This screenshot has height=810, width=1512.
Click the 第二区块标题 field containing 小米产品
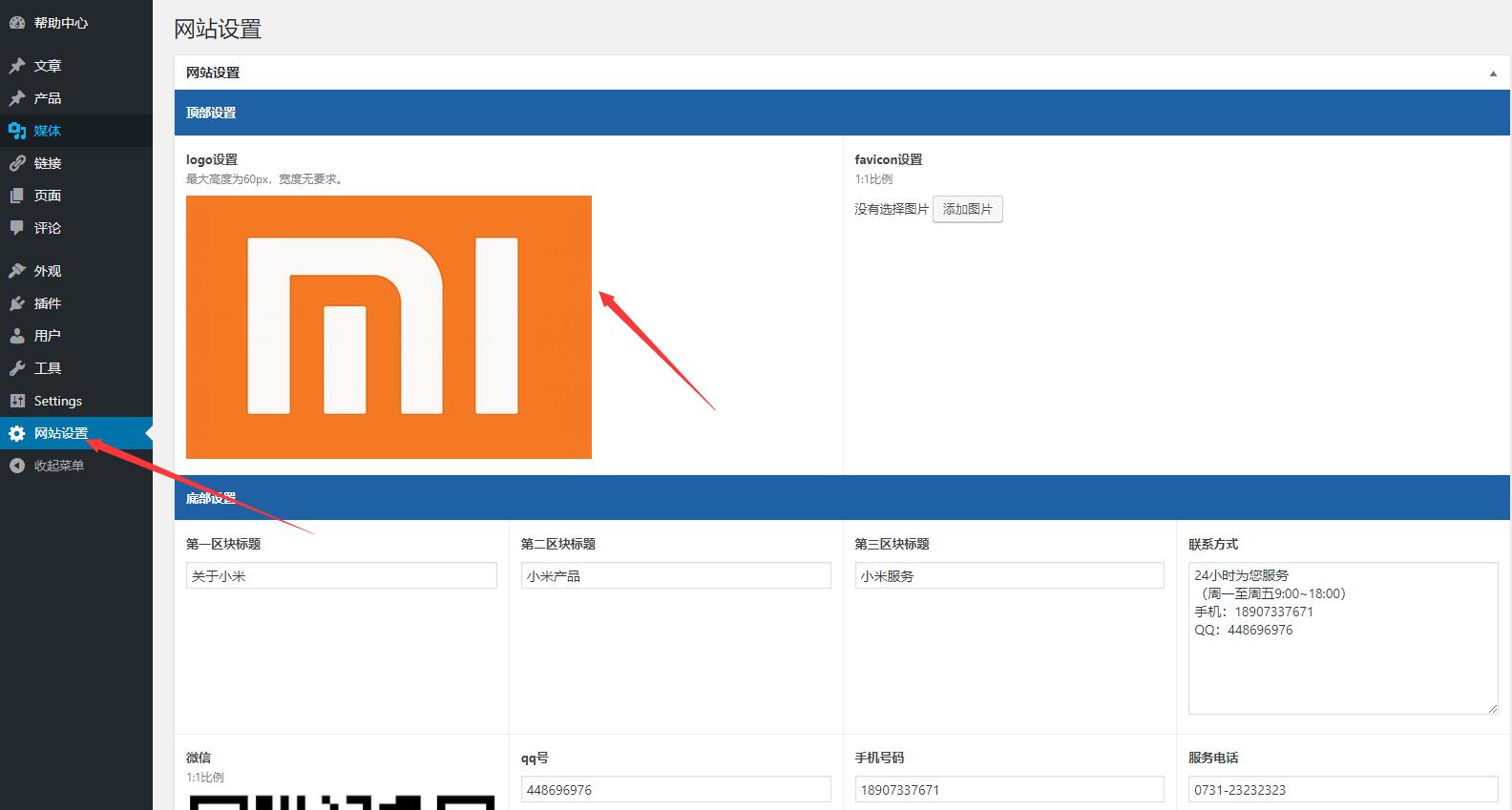point(676,575)
